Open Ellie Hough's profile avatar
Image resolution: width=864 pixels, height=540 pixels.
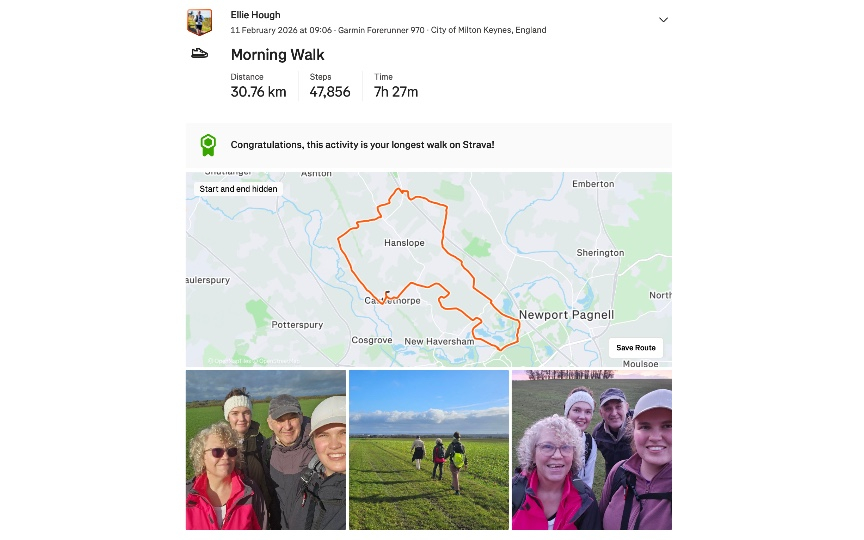coord(199,22)
